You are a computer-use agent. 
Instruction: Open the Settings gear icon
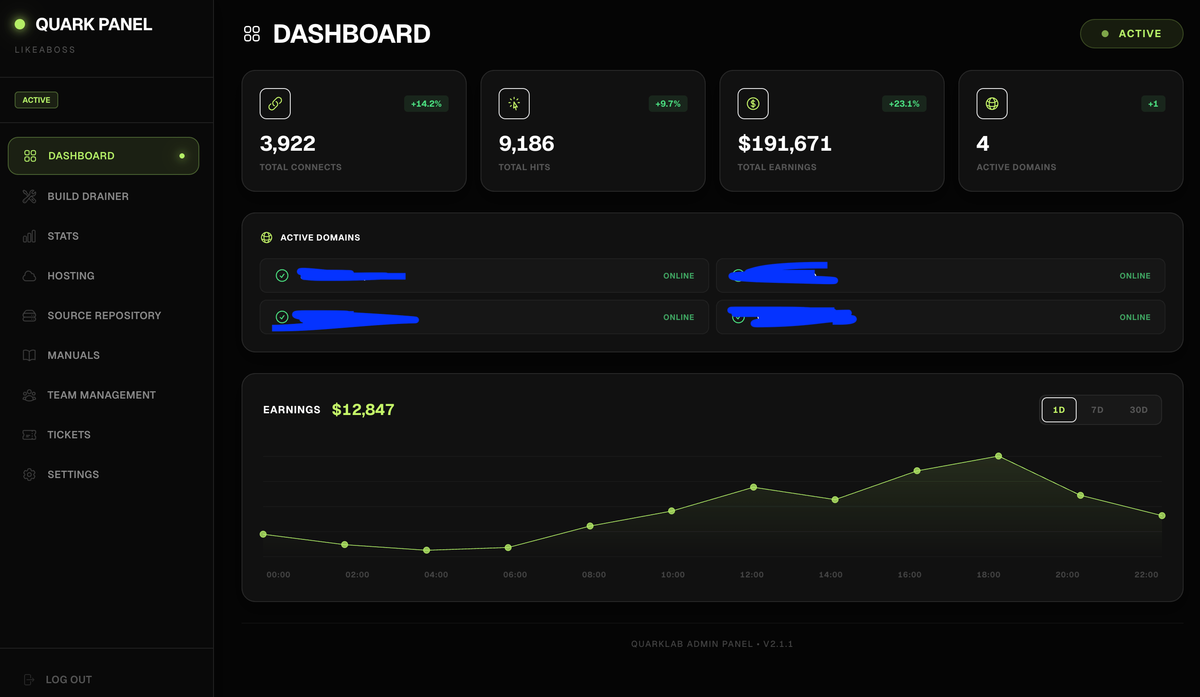pyautogui.click(x=29, y=475)
